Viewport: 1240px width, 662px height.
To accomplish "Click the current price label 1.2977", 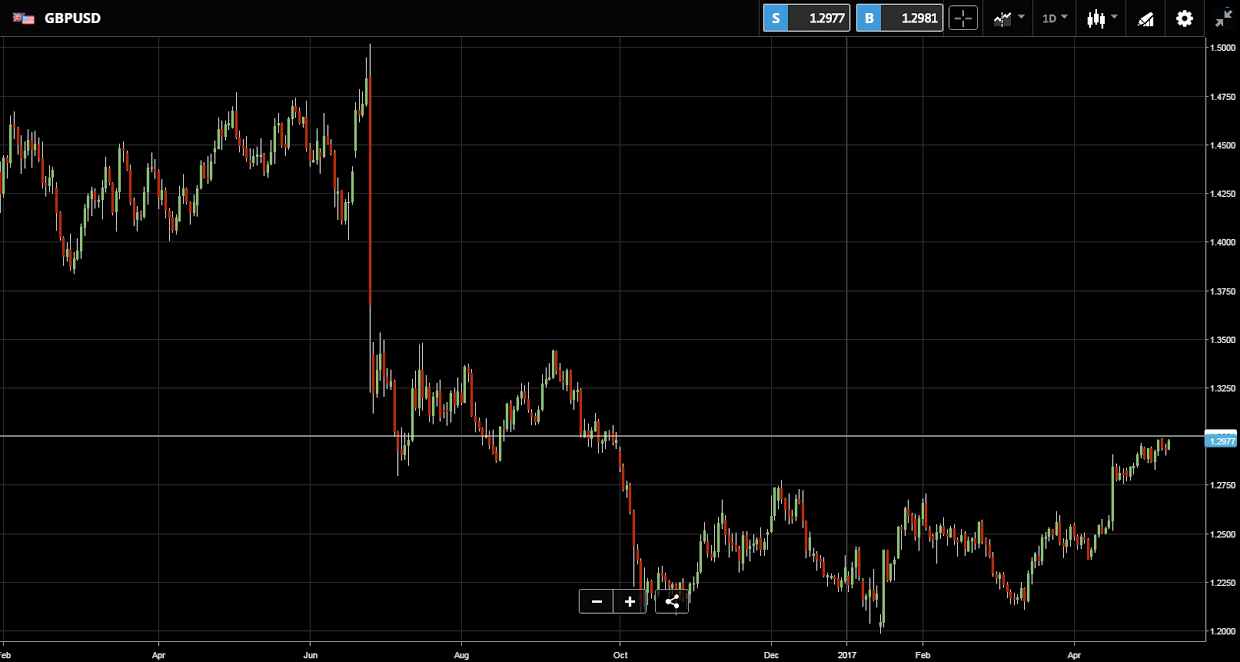I will tap(1222, 441).
